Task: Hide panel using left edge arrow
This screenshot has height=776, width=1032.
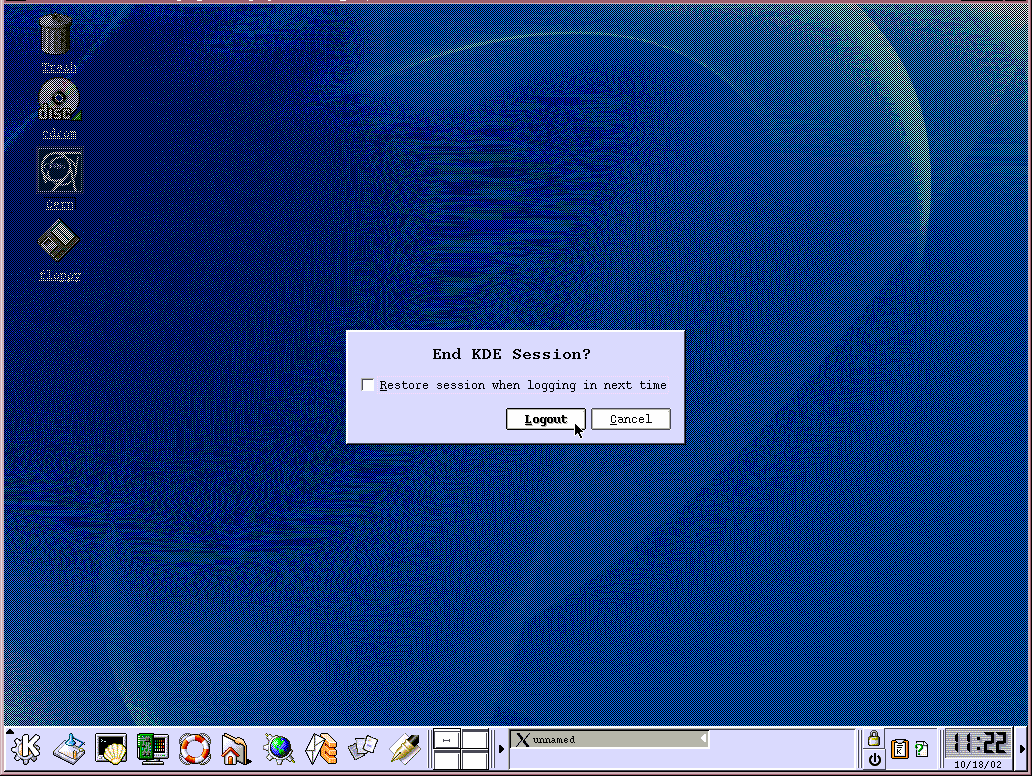Action: tap(9, 731)
